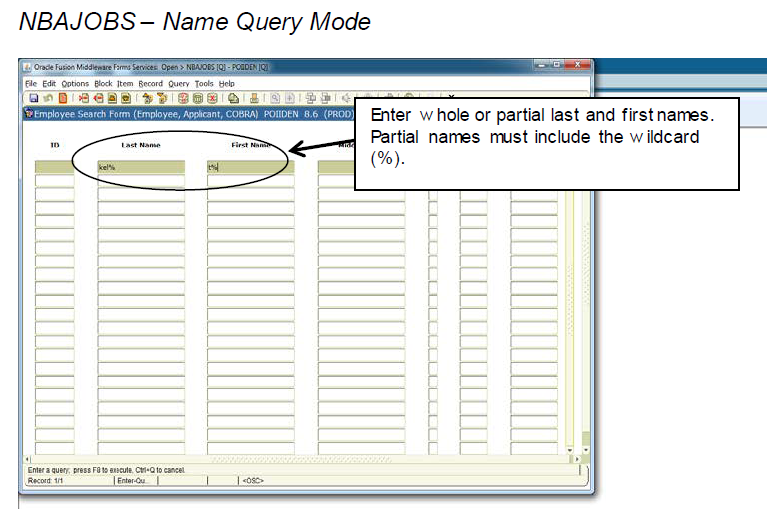This screenshot has width=767, height=509.
Task: Open the Query menu
Action: [178, 83]
